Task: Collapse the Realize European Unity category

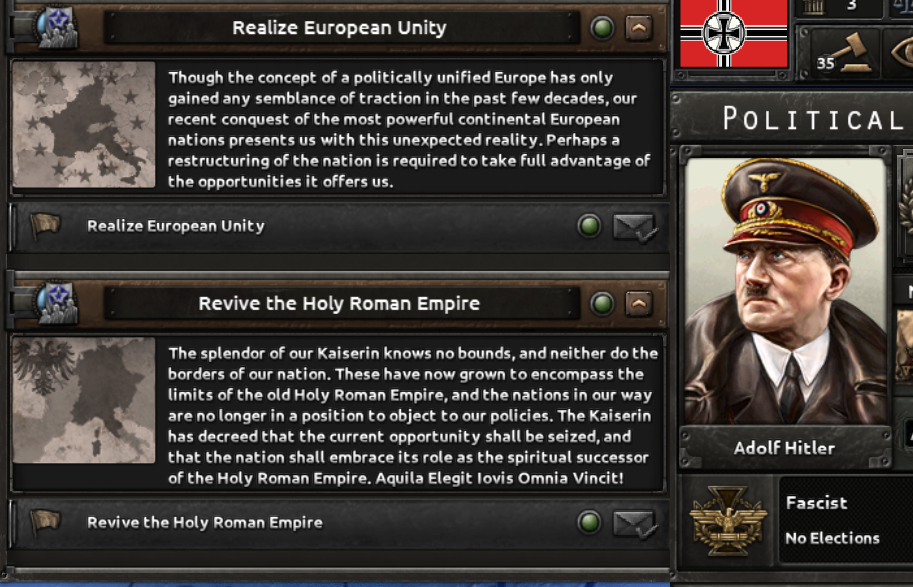Action: (x=639, y=28)
